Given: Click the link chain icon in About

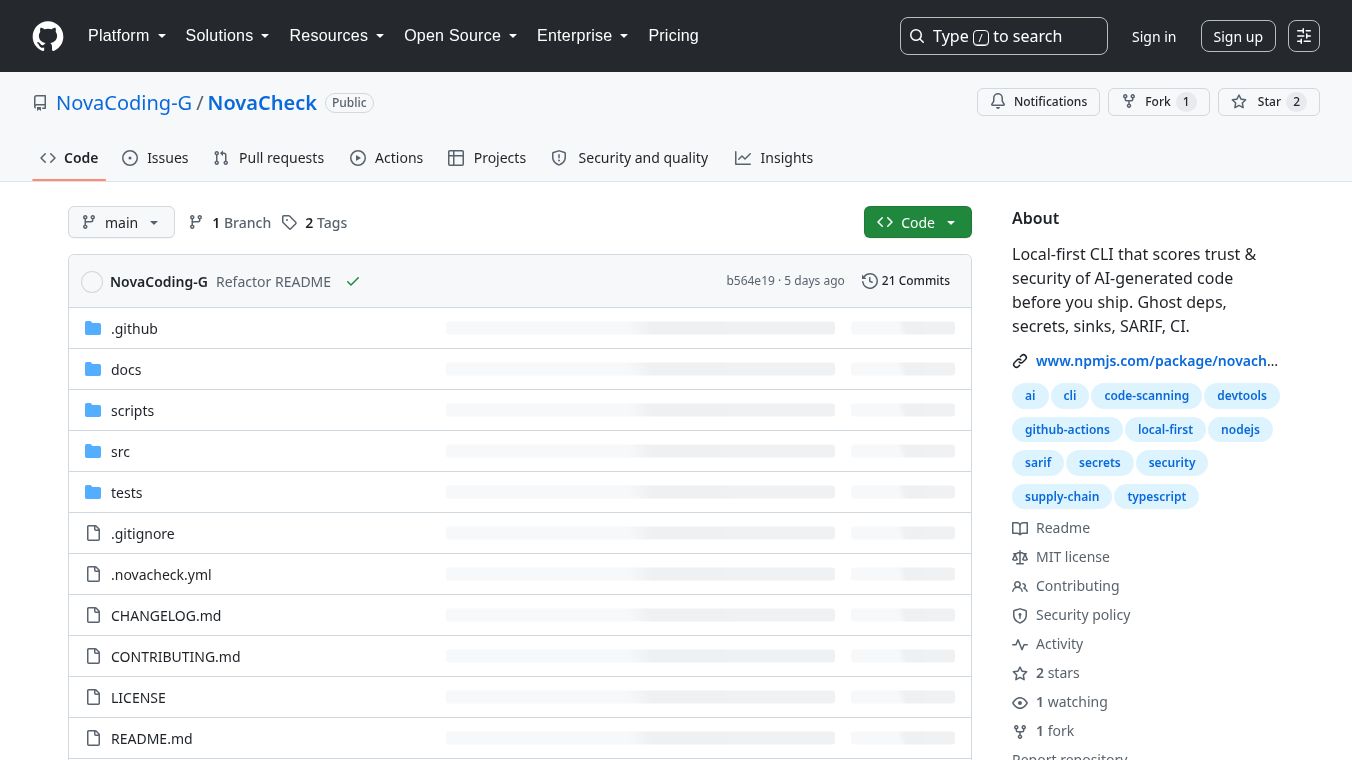Looking at the screenshot, I should (1020, 361).
